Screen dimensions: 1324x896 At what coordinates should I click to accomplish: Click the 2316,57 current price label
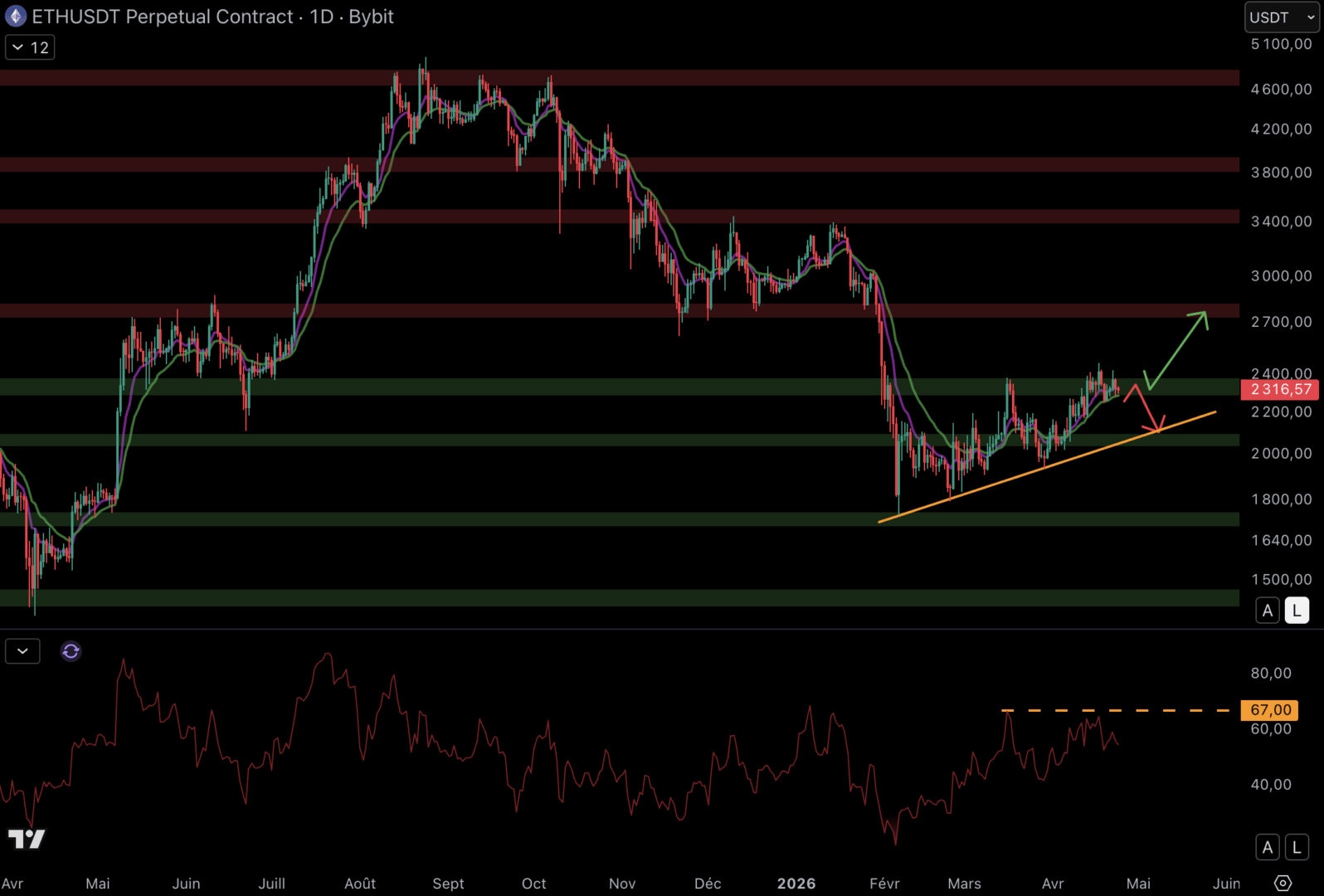coord(1281,389)
